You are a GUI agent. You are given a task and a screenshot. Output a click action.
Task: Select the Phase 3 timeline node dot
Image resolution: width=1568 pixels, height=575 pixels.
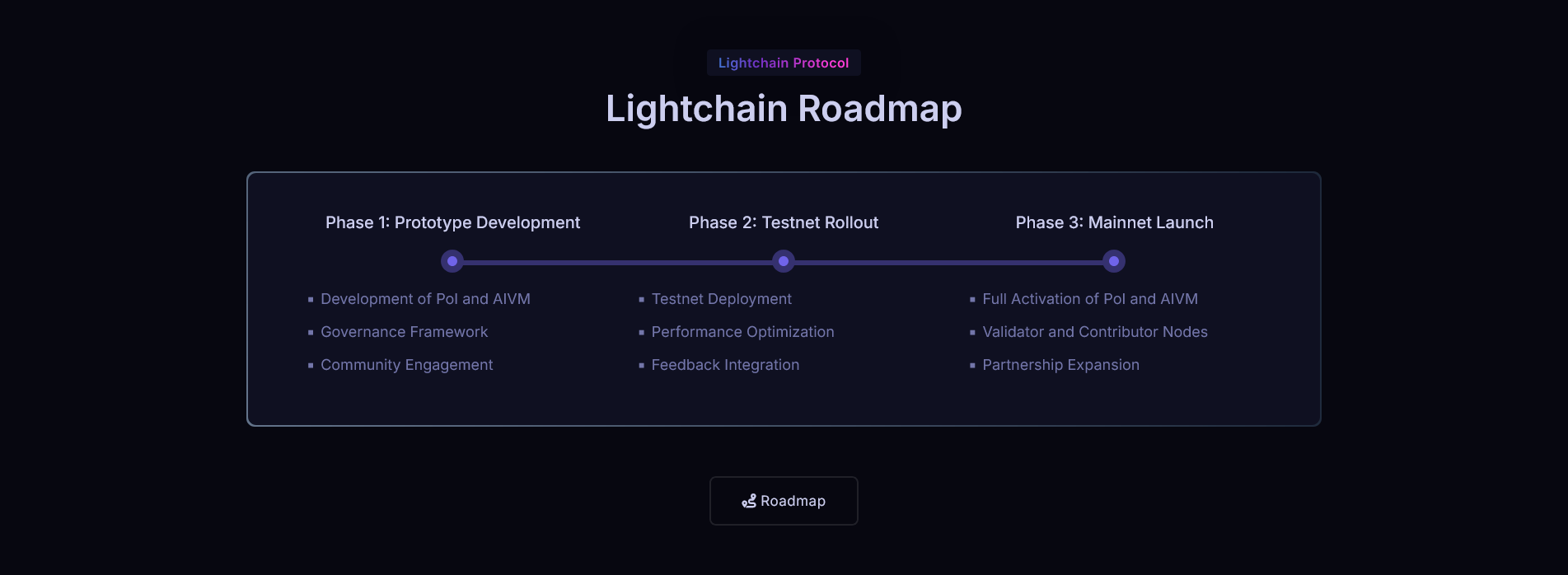1114,261
